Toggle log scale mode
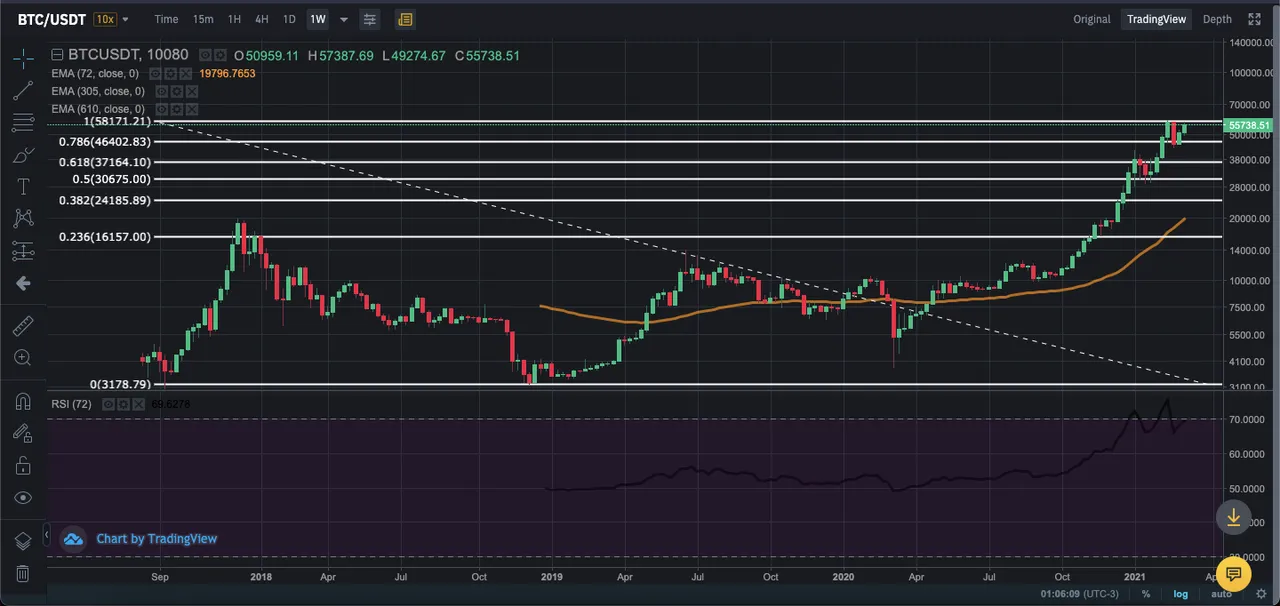Viewport: 1280px width, 606px height. click(x=1181, y=594)
